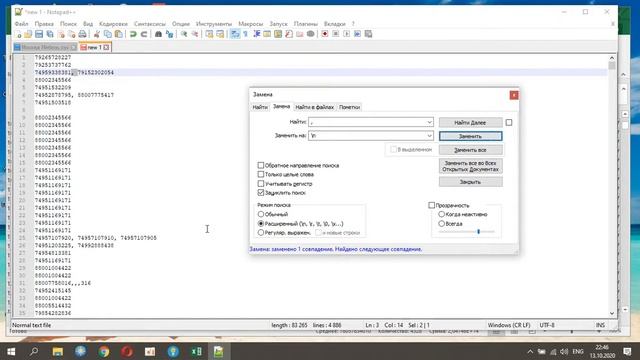Viewport: 640px width, 360px height.
Task: Uncheck Зациклить поиск checkbox
Action: [261, 193]
